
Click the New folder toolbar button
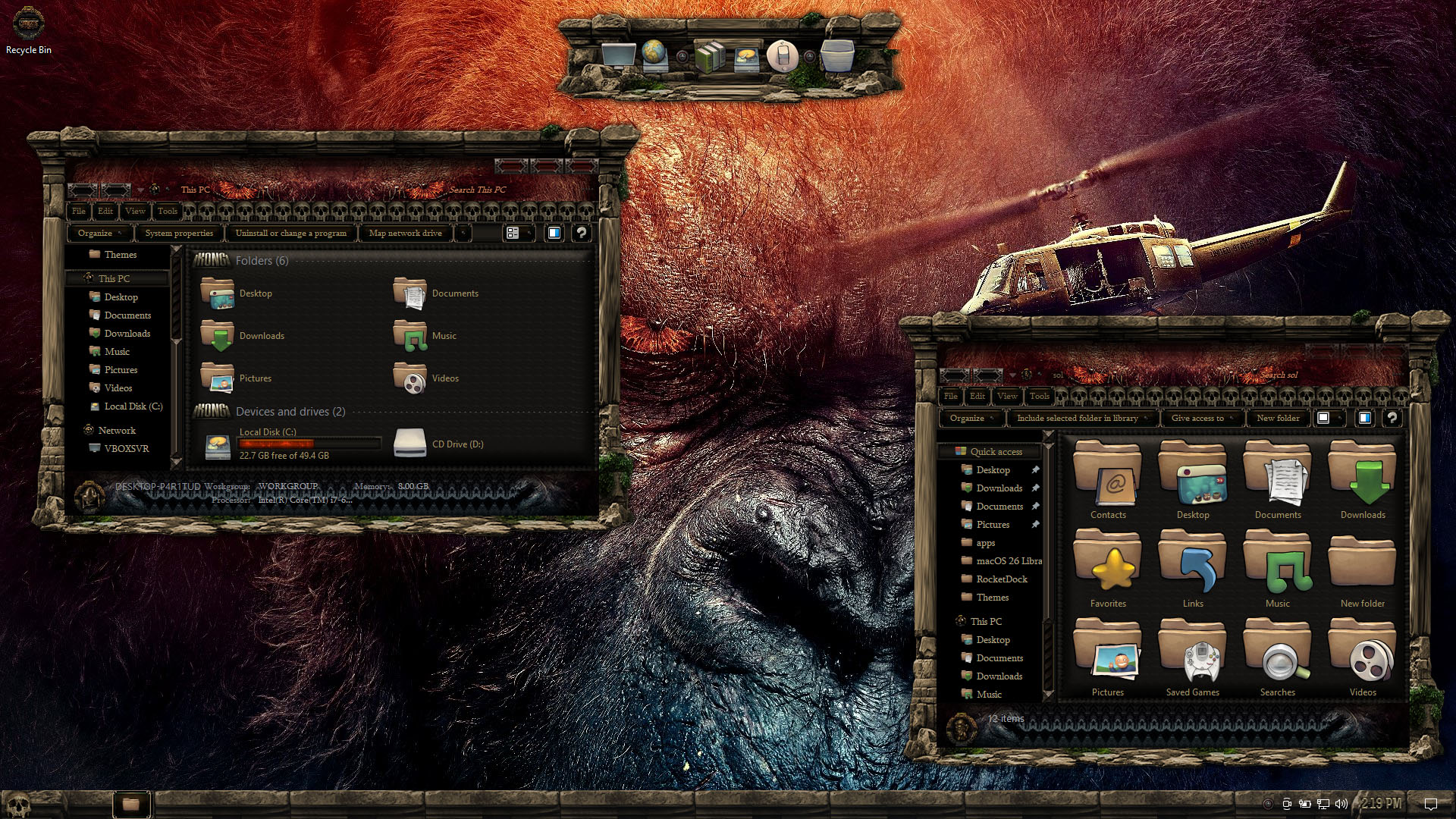[1278, 418]
